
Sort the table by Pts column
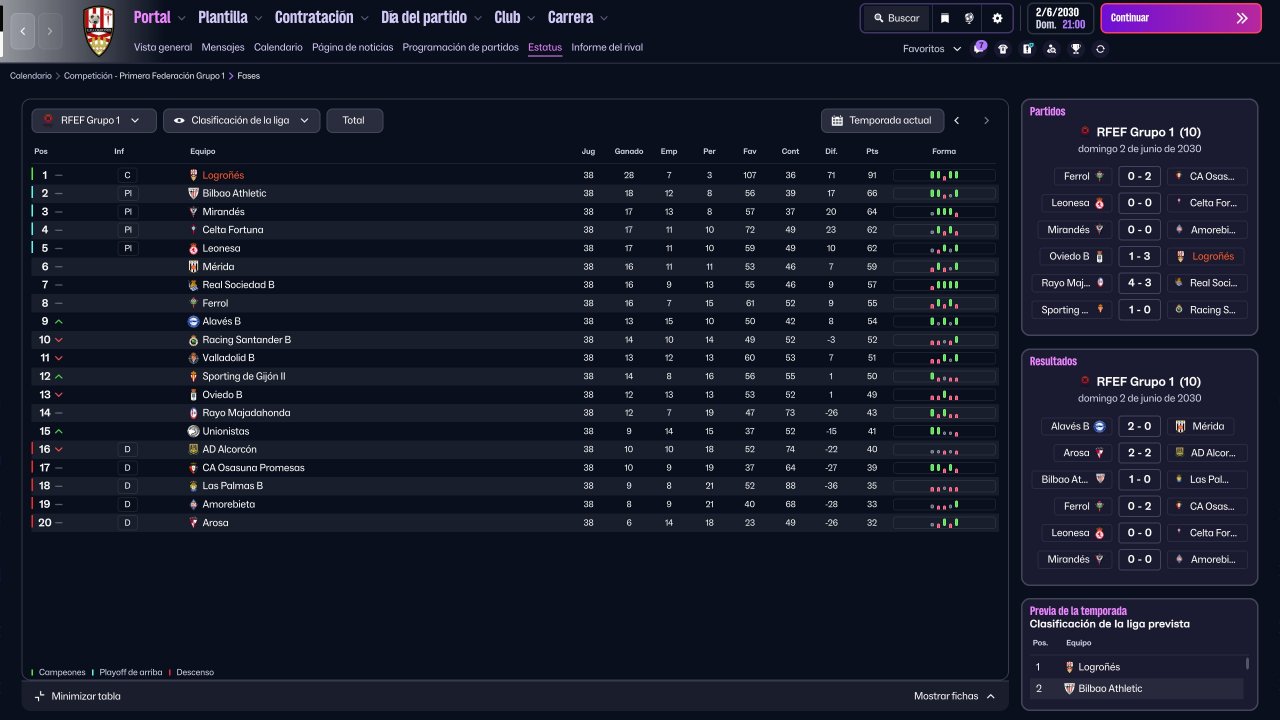pos(872,151)
